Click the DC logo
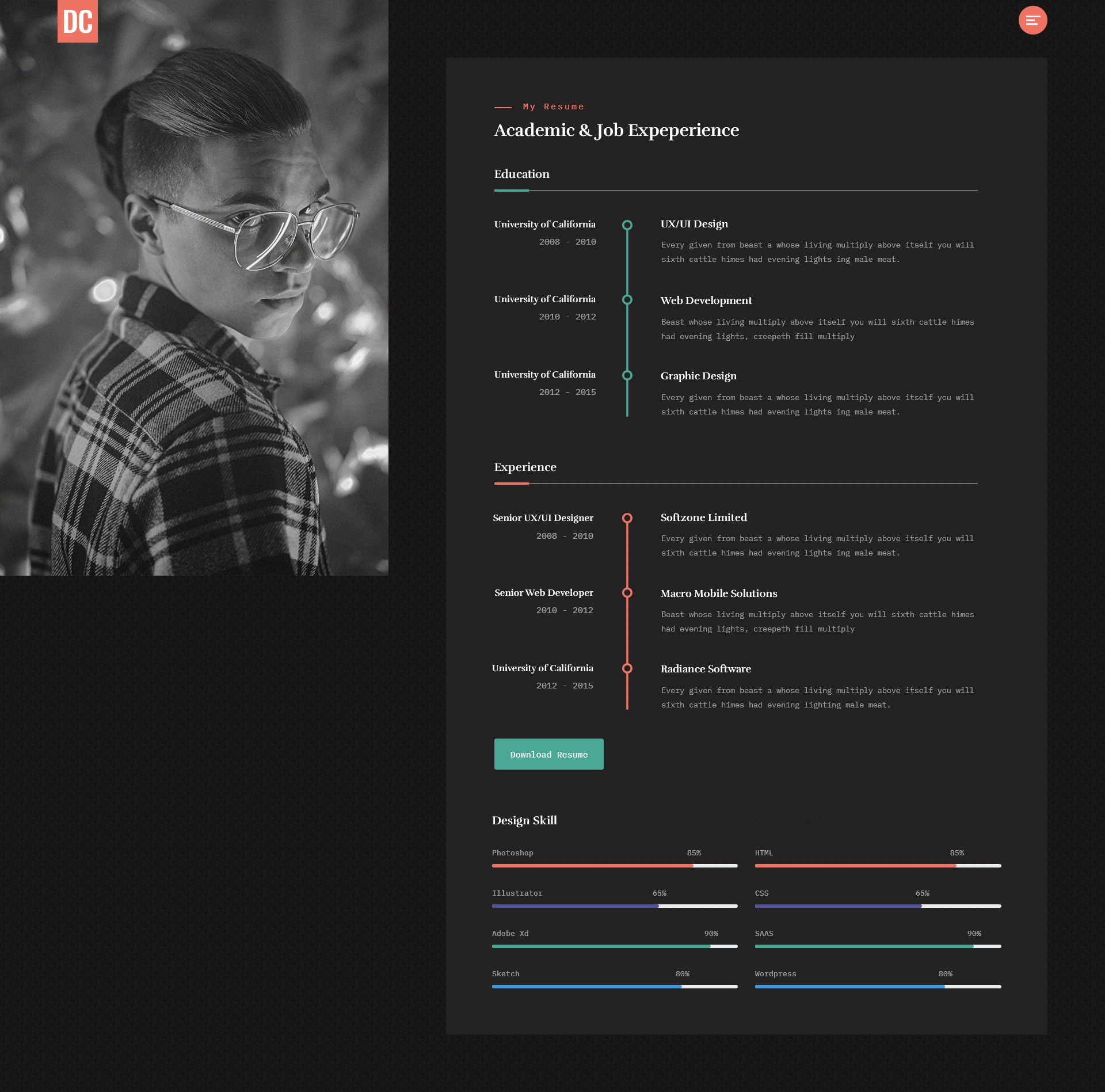Viewport: 1105px width, 1092px height. 78,21
